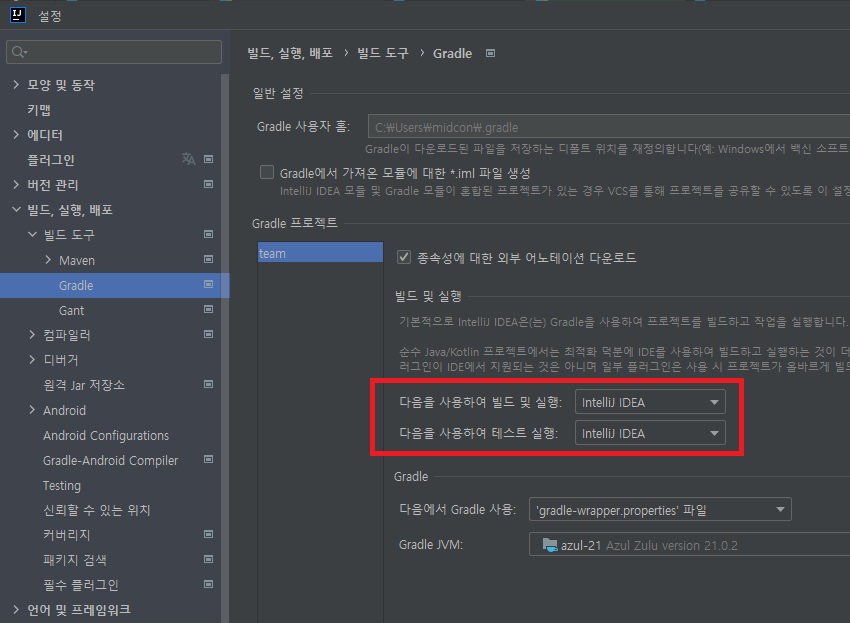
Task: Open Testing settings page
Action: coord(62,486)
